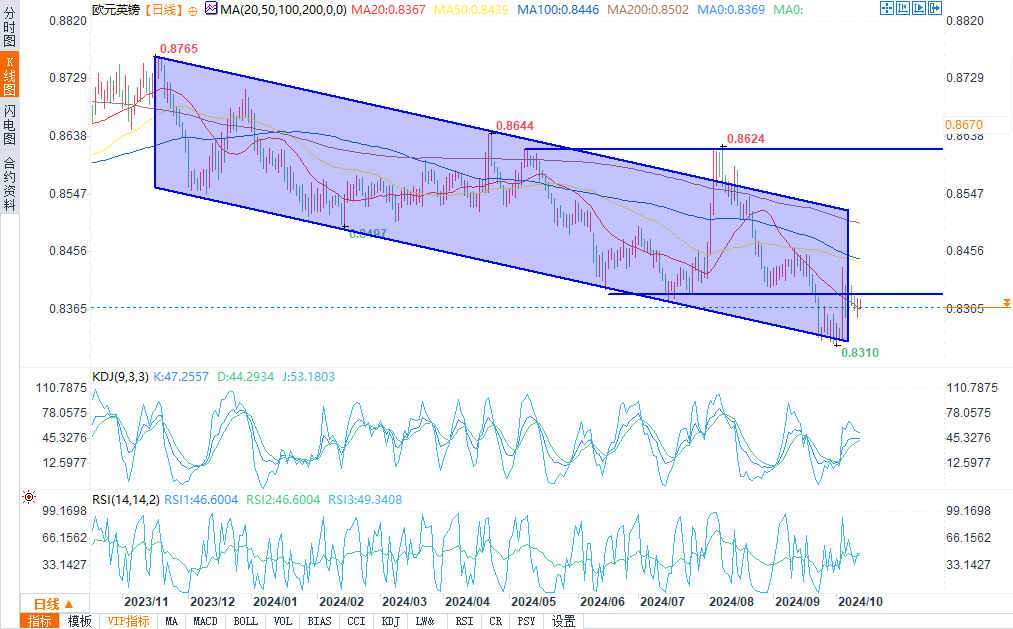Click the red sun icon beside RSI panel

pos(28,497)
